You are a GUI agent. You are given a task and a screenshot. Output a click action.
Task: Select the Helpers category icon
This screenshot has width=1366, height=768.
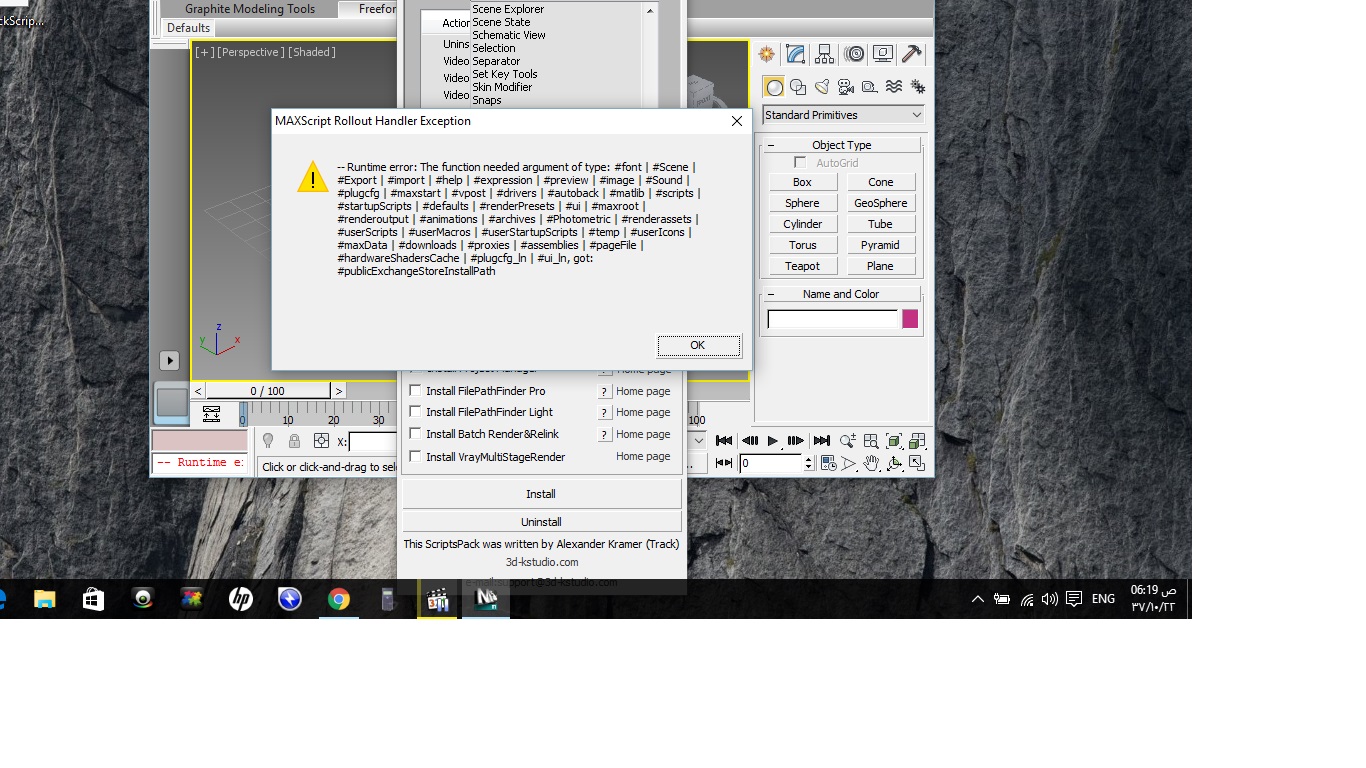(870, 87)
